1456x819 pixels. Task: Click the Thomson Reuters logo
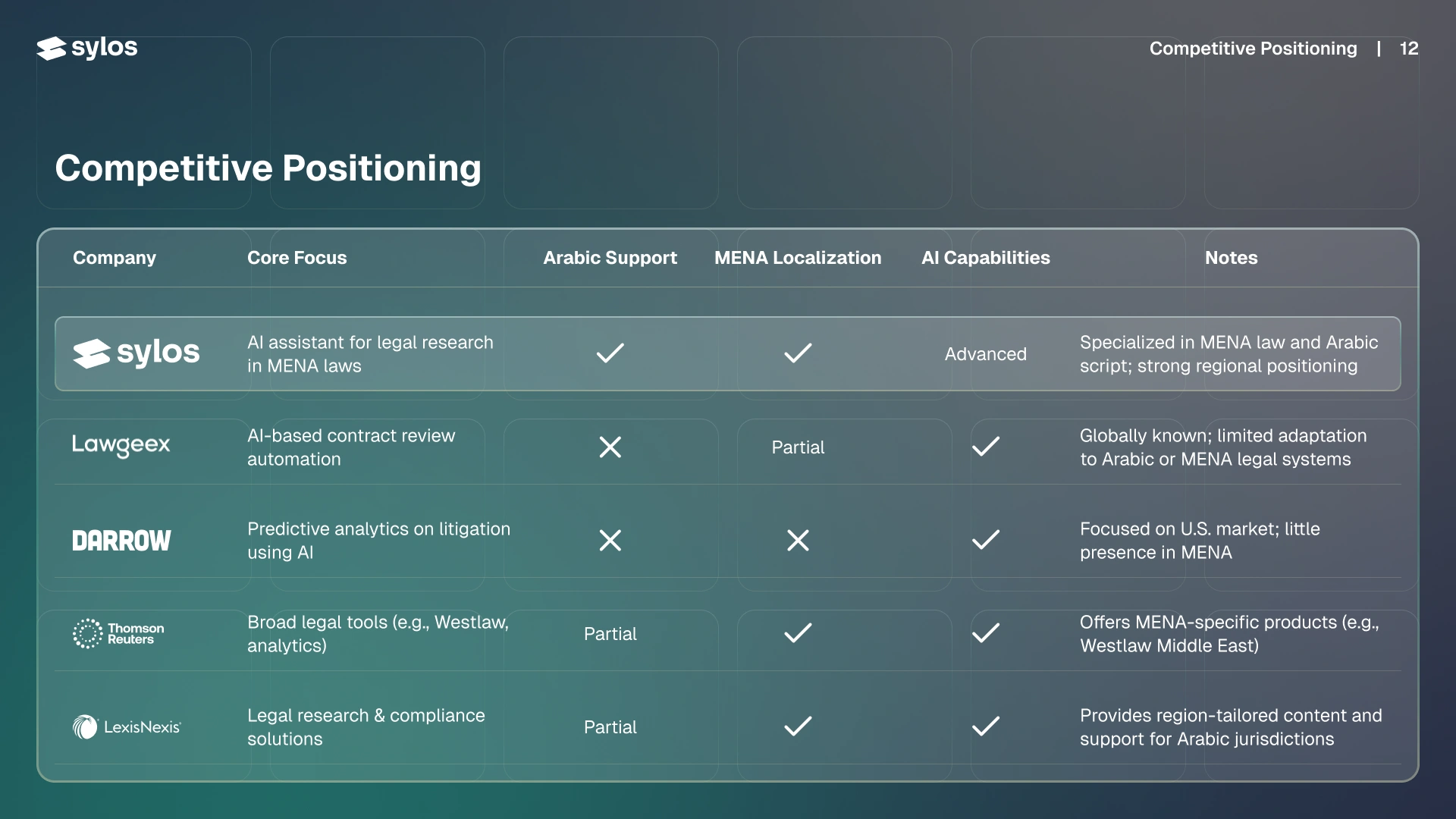click(118, 633)
